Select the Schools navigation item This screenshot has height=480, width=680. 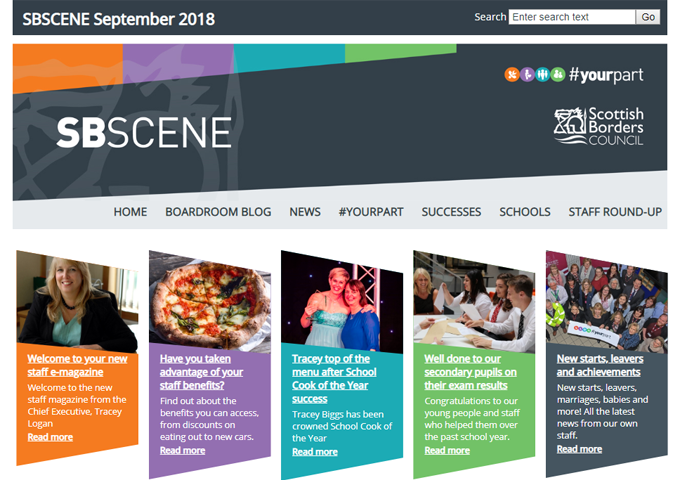coord(525,212)
